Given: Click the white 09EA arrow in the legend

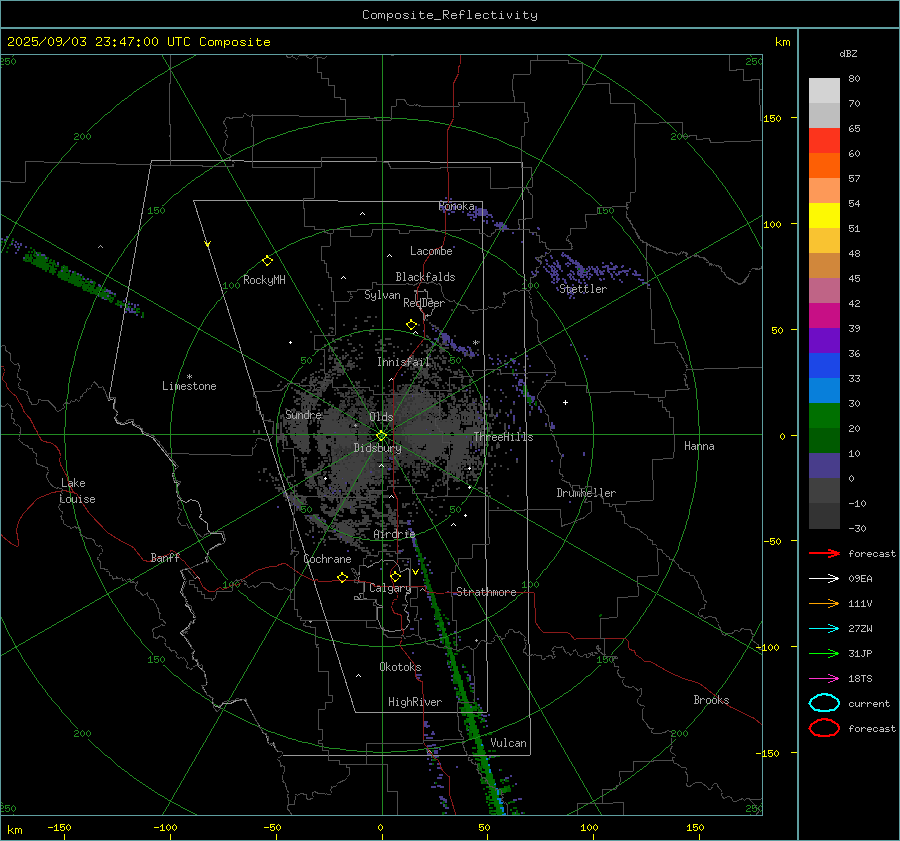Looking at the screenshot, I should [x=824, y=578].
